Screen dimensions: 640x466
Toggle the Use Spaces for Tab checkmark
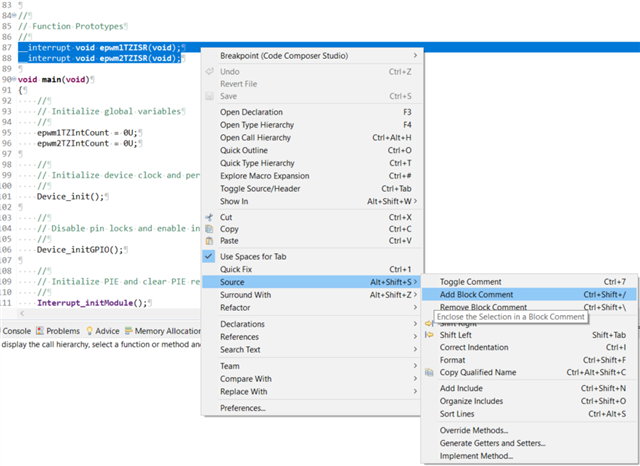pyautogui.click(x=209, y=256)
